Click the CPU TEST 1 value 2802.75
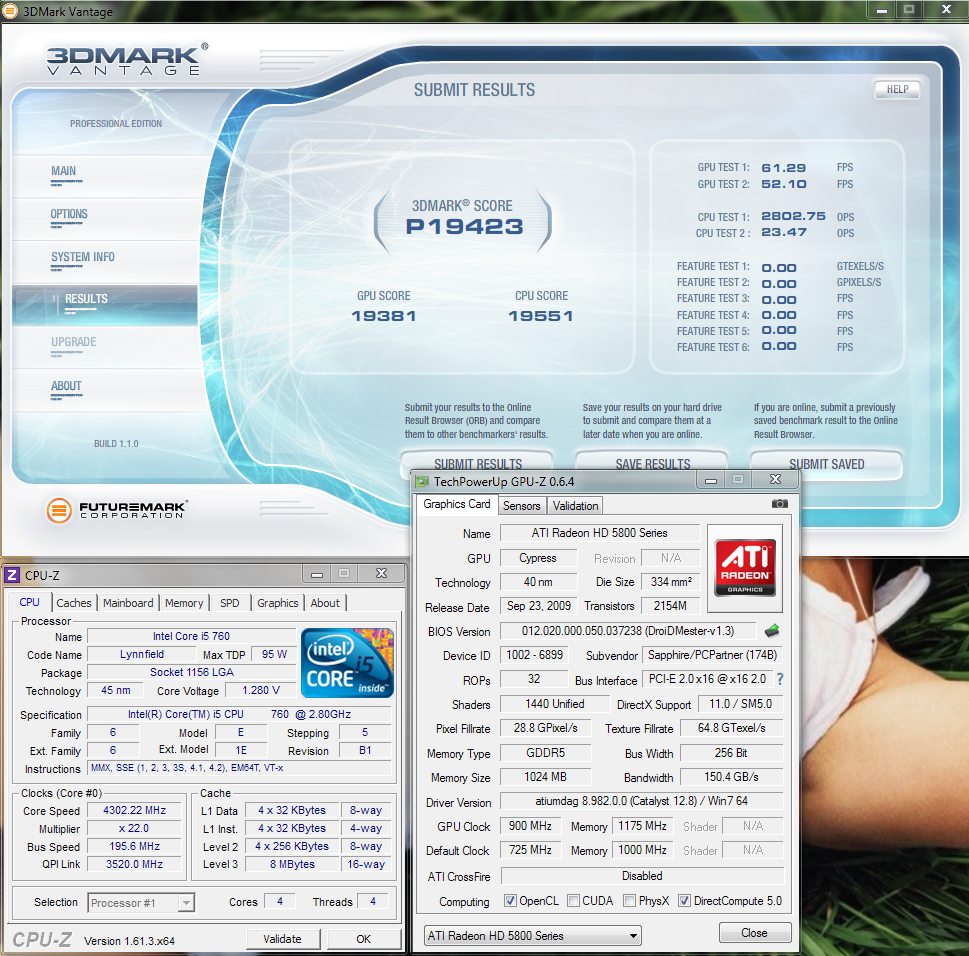969x956 pixels. pos(793,216)
